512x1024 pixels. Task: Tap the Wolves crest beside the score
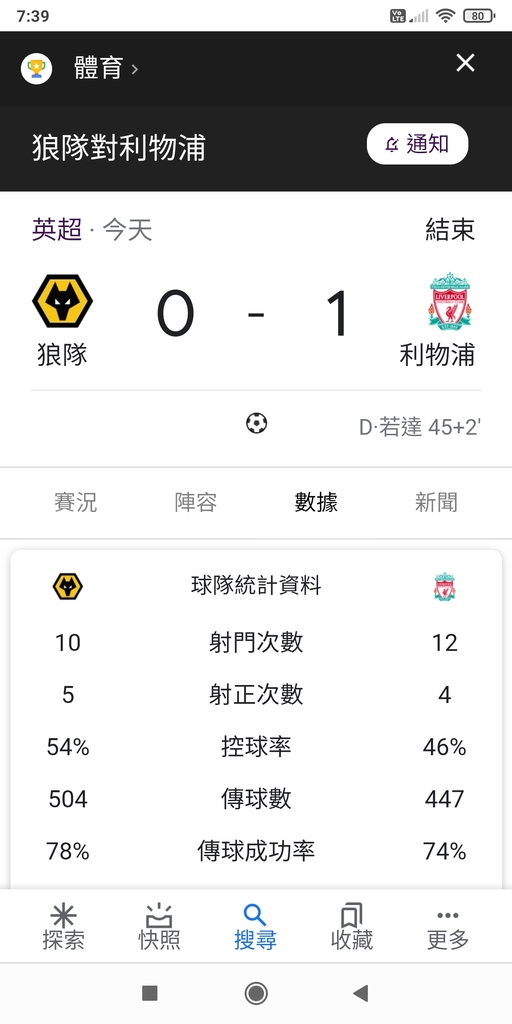(x=63, y=301)
